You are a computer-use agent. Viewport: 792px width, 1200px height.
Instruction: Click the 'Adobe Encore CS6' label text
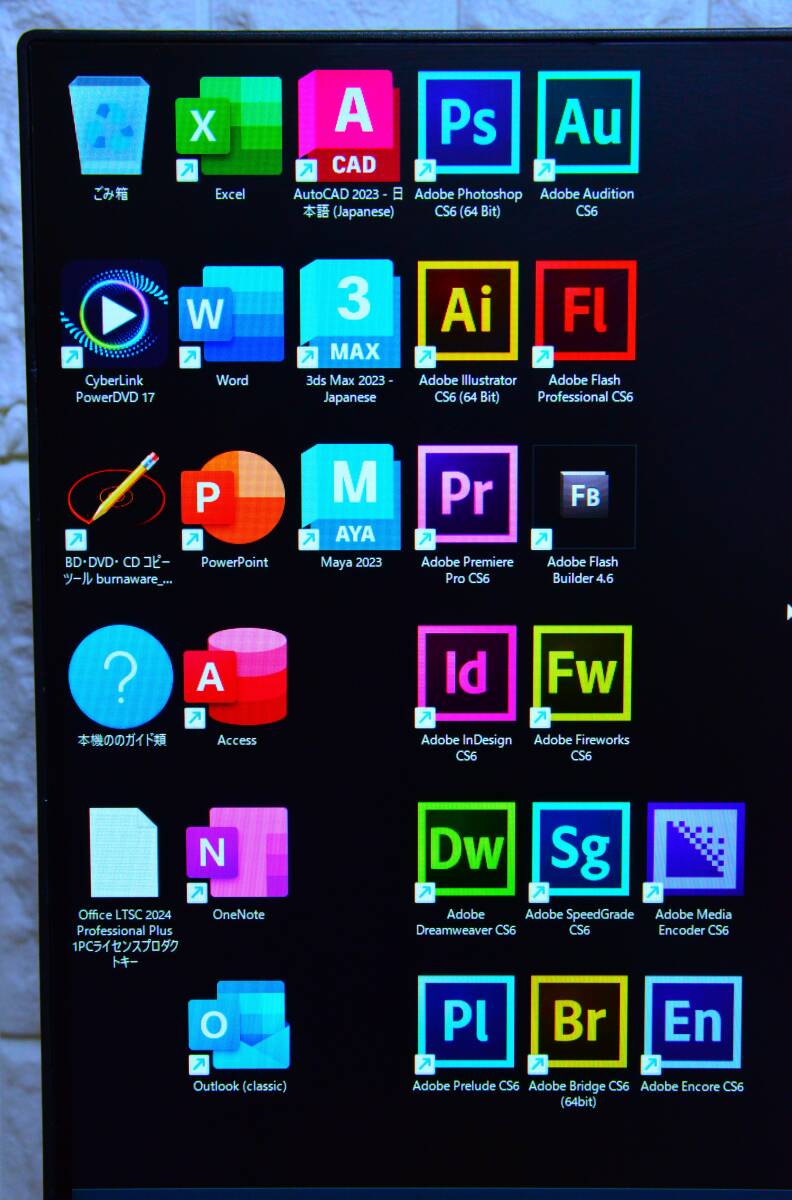coord(692,1086)
